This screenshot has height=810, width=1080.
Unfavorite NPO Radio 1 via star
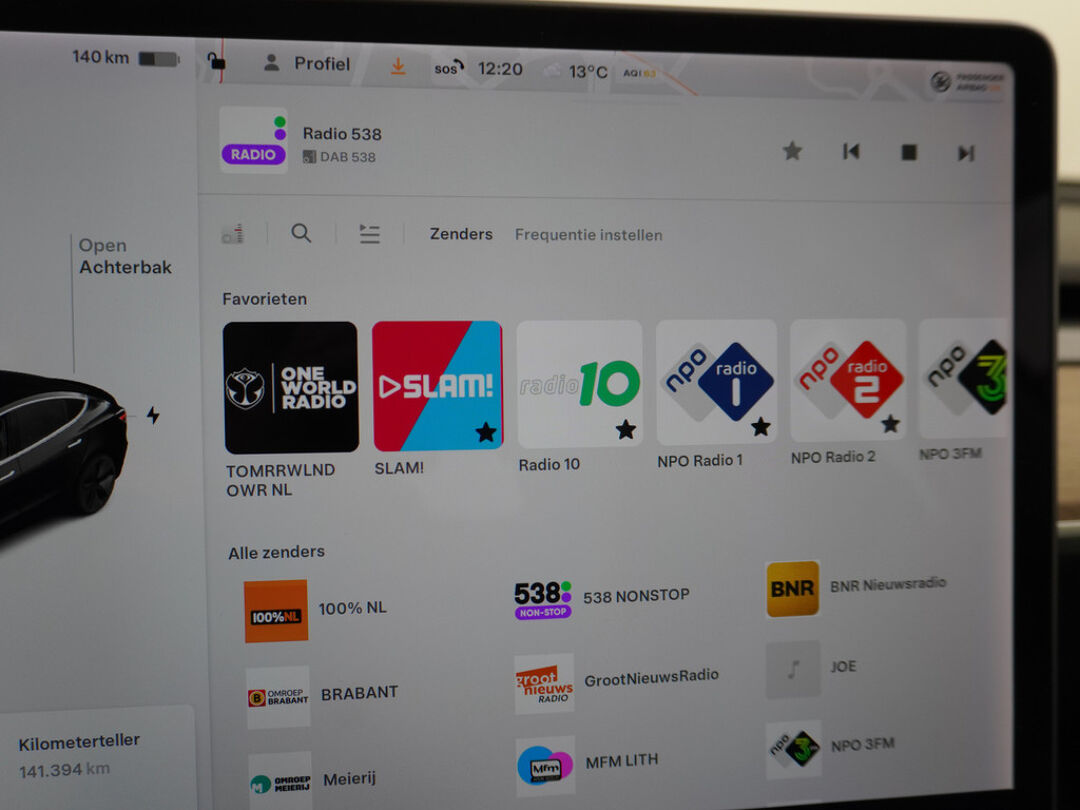point(760,427)
